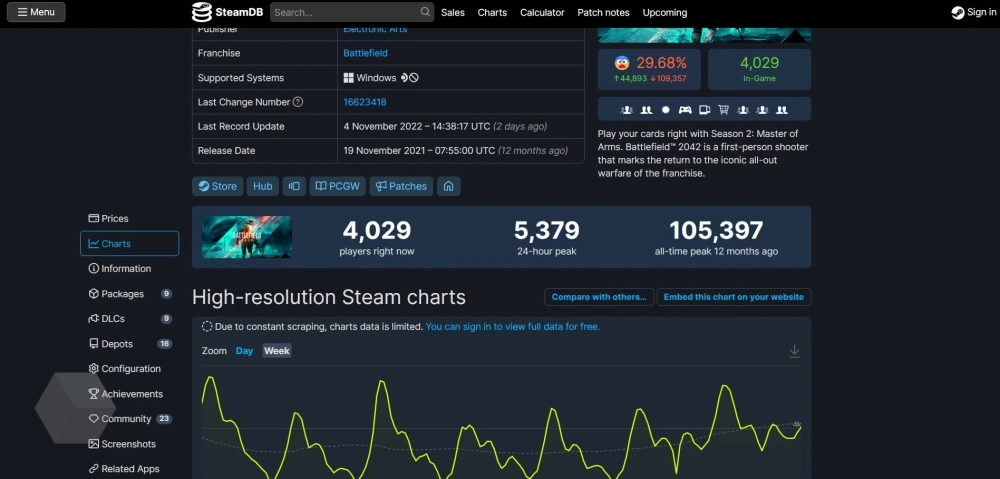
Task: Open the Packages section in sidebar
Action: (x=122, y=294)
